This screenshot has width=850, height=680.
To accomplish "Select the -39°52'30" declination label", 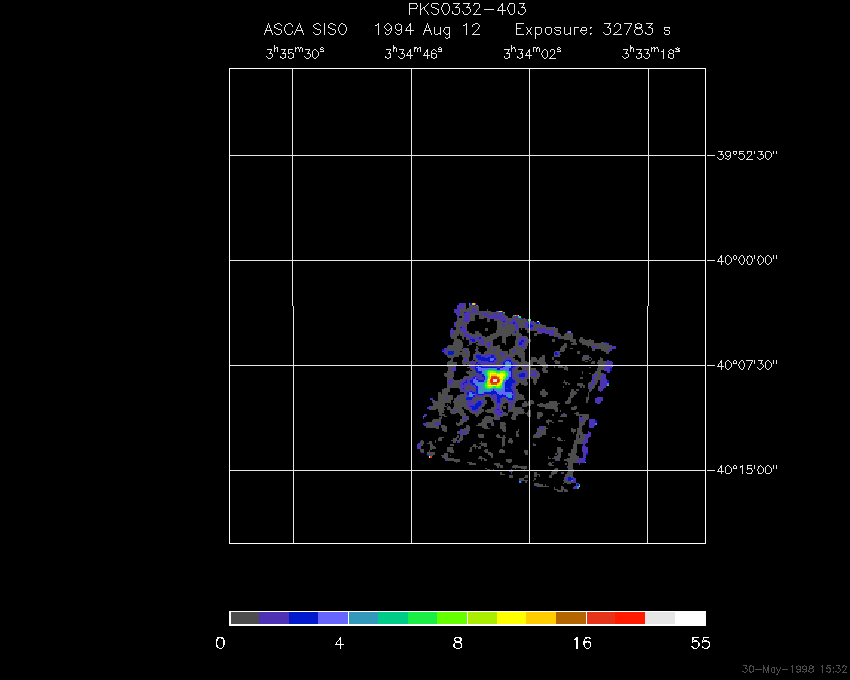I will [x=743, y=156].
